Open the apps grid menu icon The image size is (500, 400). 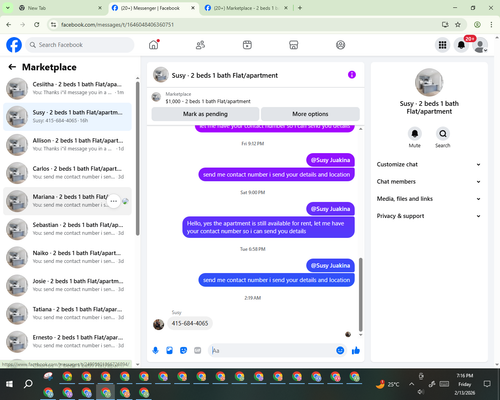point(442,45)
